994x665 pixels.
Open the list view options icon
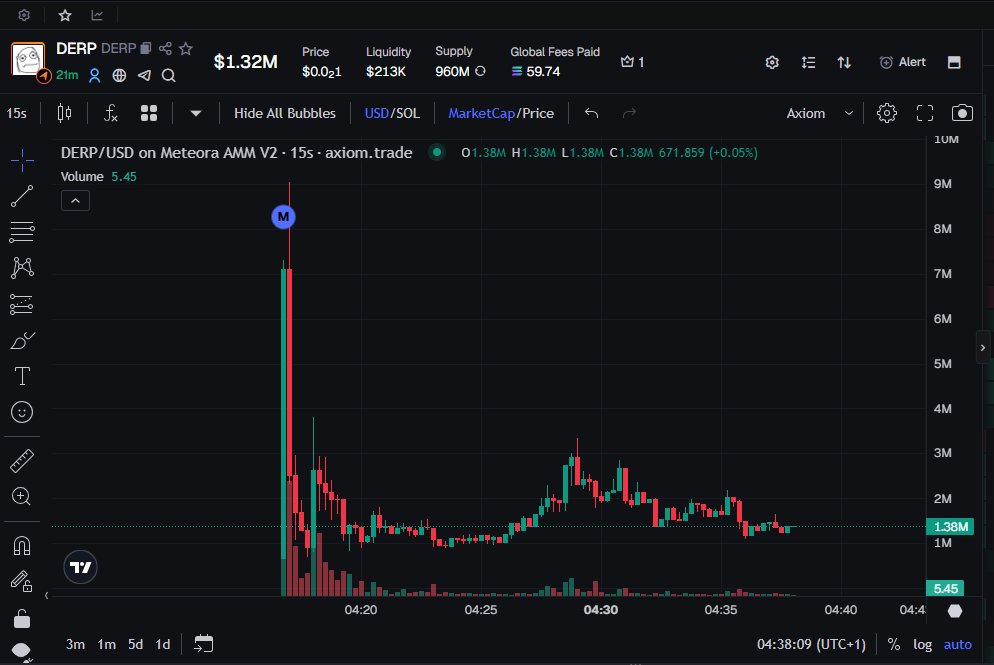(x=808, y=62)
